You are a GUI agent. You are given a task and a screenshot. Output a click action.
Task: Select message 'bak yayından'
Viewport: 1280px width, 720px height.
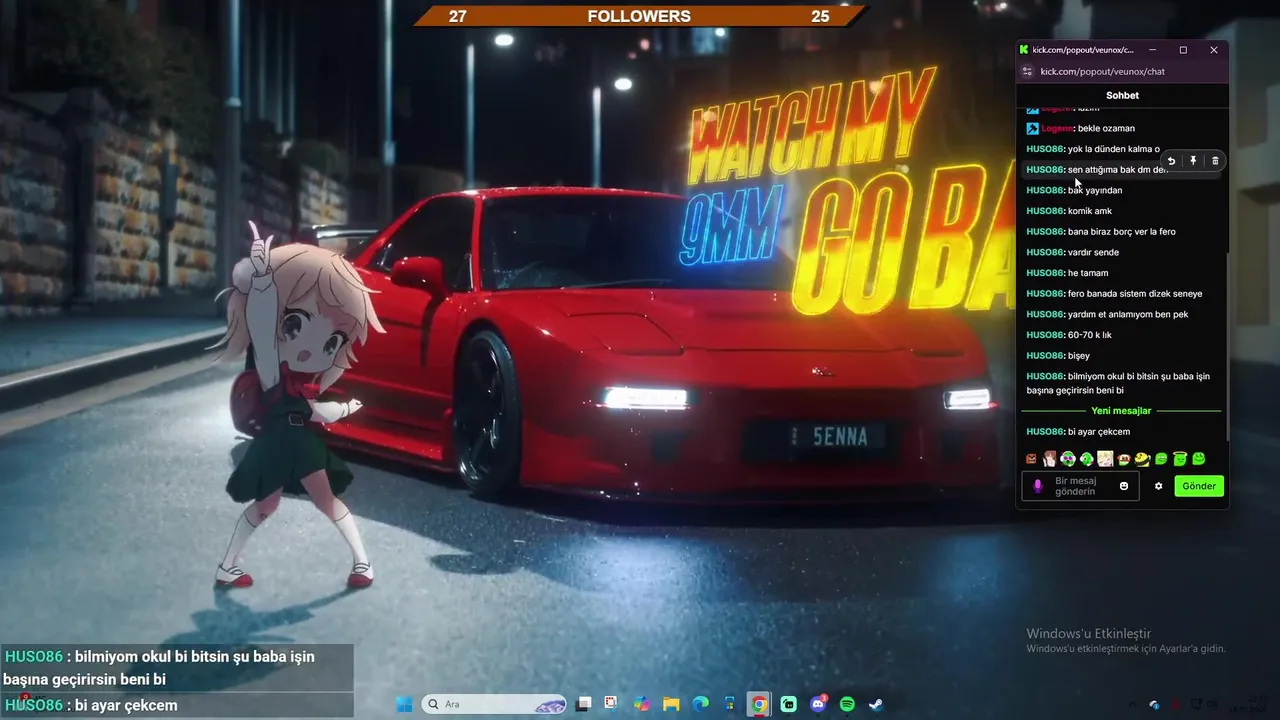tap(1095, 190)
